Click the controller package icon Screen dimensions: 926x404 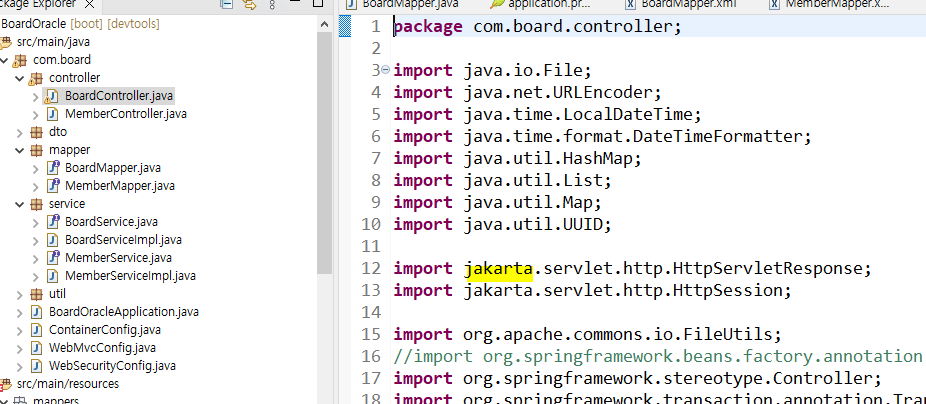click(37, 78)
